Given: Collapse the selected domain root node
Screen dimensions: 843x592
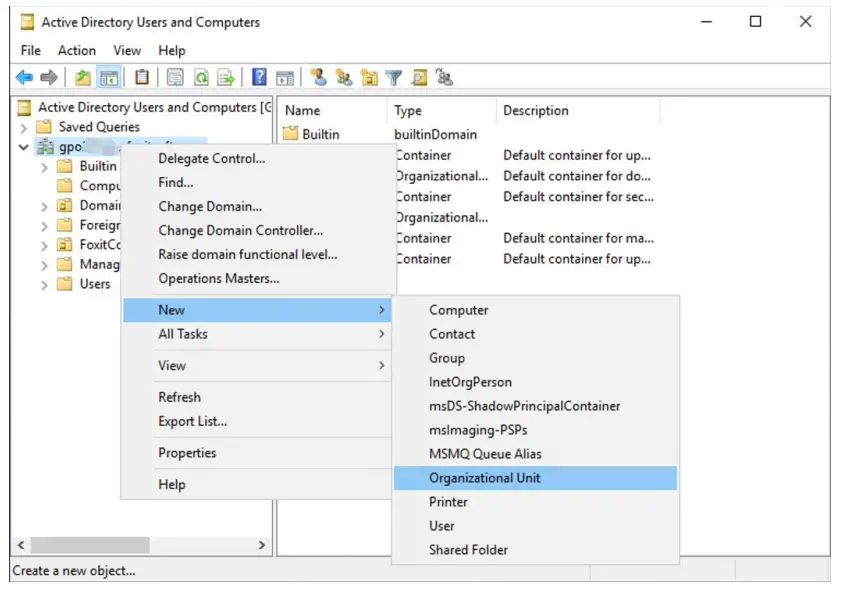Looking at the screenshot, I should (x=25, y=145).
